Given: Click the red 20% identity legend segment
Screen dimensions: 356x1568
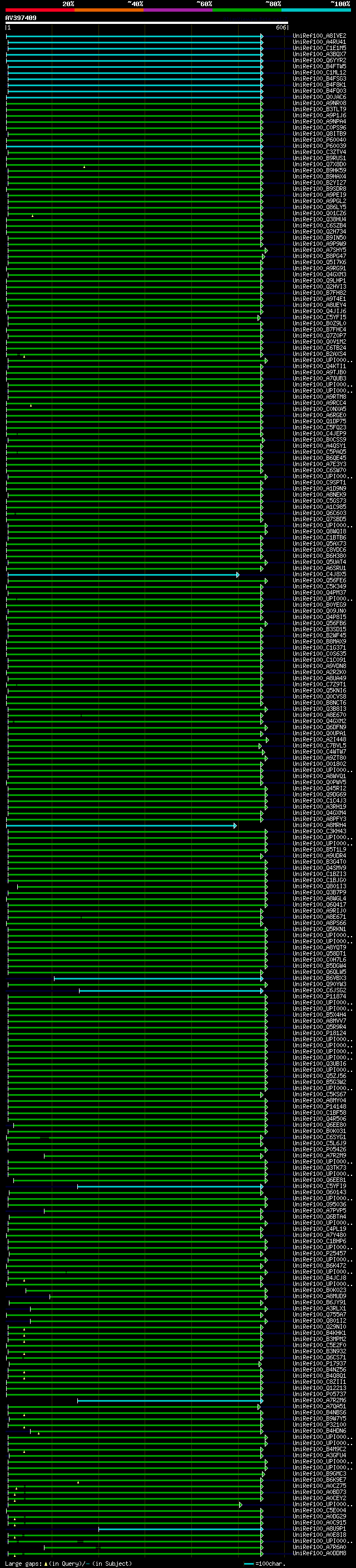Looking at the screenshot, I should pyautogui.click(x=40, y=10).
